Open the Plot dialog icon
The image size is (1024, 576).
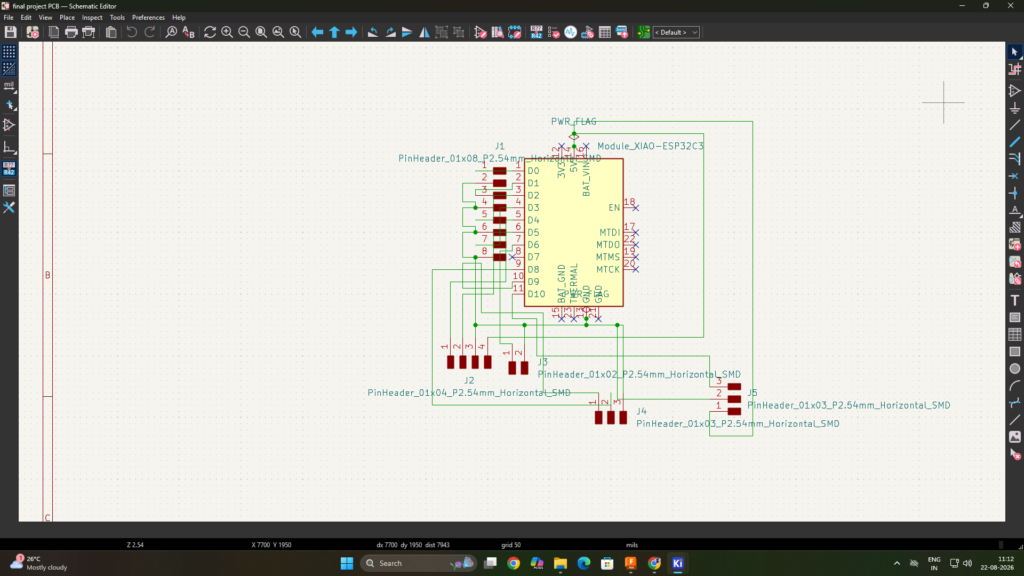[x=89, y=32]
